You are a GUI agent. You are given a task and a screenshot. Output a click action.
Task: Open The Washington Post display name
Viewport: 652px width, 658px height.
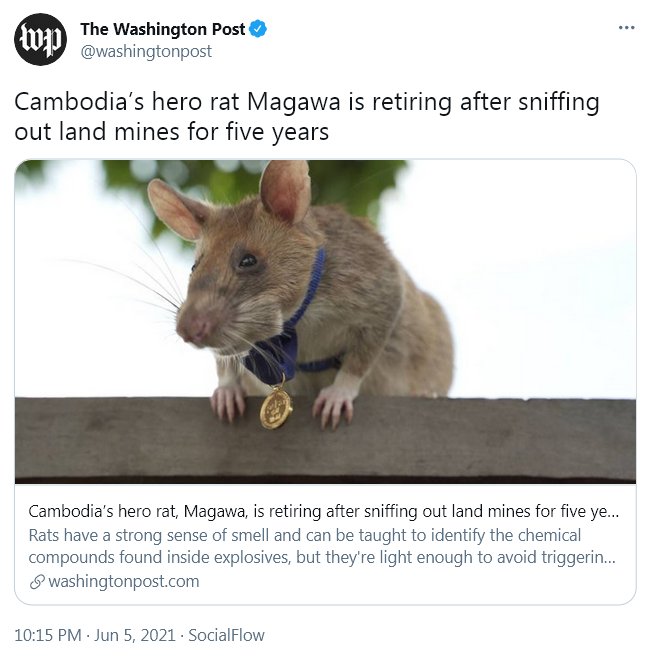pyautogui.click(x=163, y=29)
